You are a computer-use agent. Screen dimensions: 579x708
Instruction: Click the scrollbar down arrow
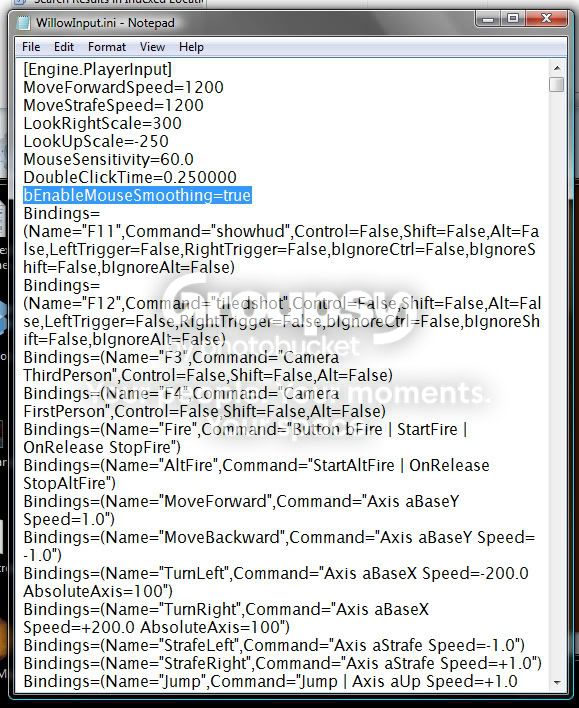(x=557, y=683)
